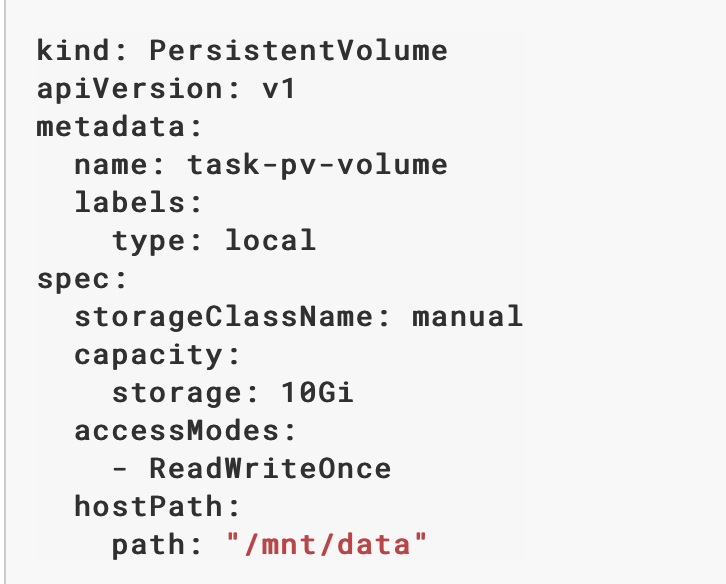Click the name key under metadata
Viewport: 726px width, 584px height.
pyautogui.click(x=111, y=165)
